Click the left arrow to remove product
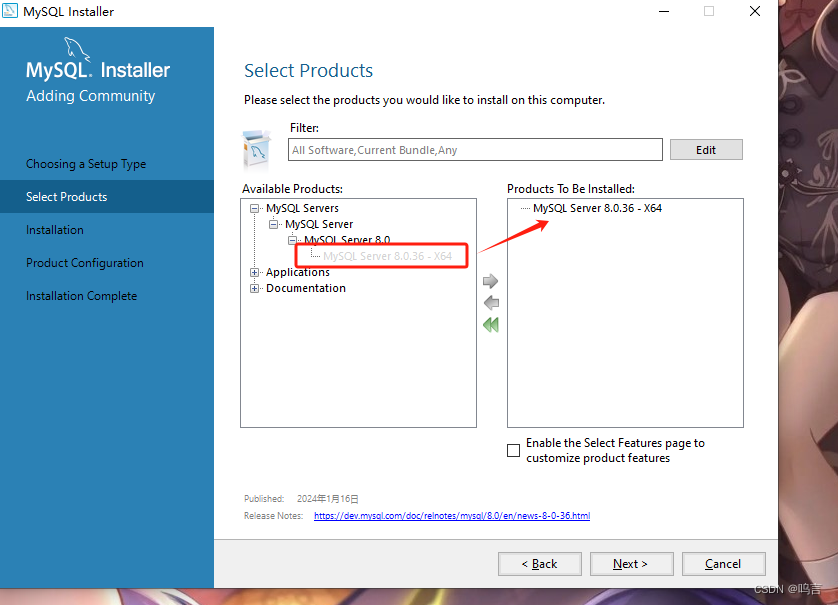The image size is (838, 605). coord(491,303)
